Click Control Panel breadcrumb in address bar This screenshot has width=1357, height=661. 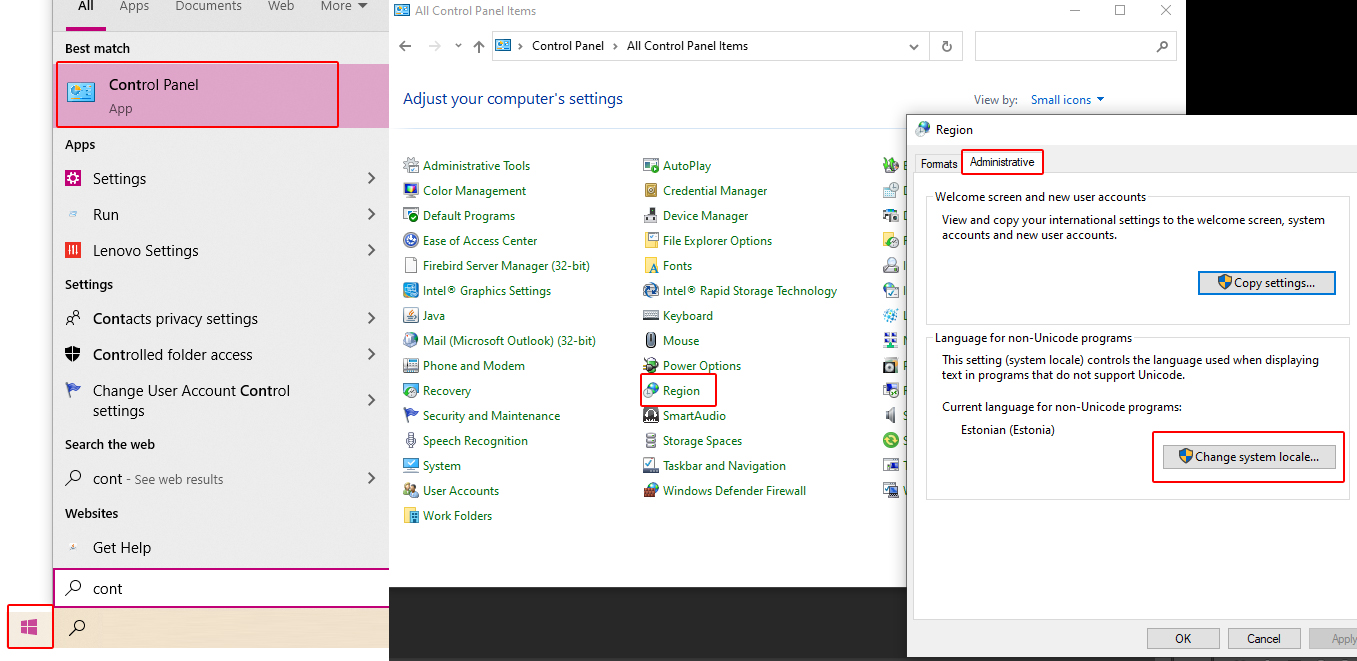[x=568, y=46]
